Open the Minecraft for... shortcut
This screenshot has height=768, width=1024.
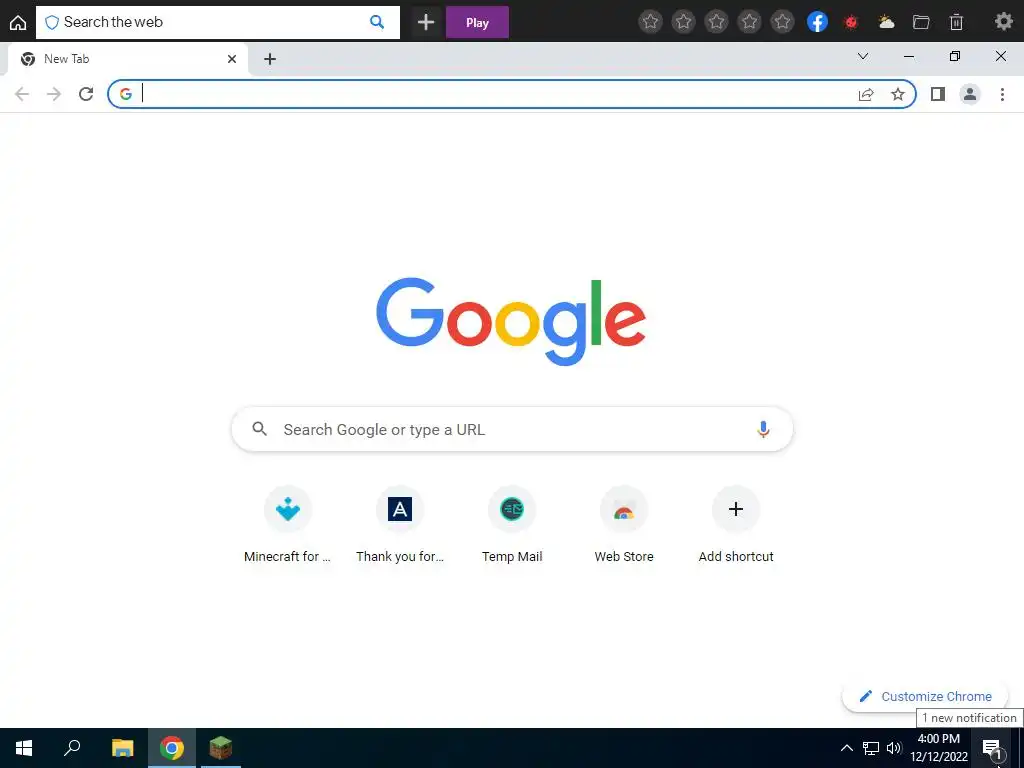point(287,526)
